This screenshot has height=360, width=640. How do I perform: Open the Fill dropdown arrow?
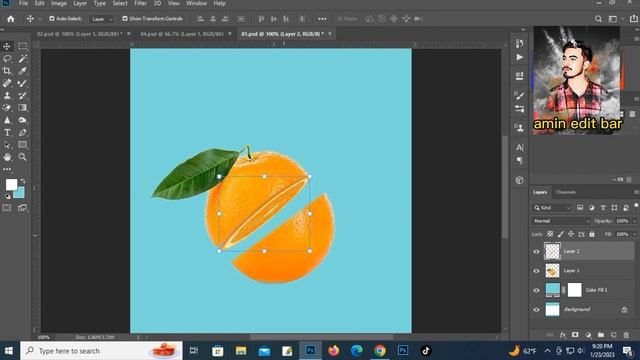[634, 234]
